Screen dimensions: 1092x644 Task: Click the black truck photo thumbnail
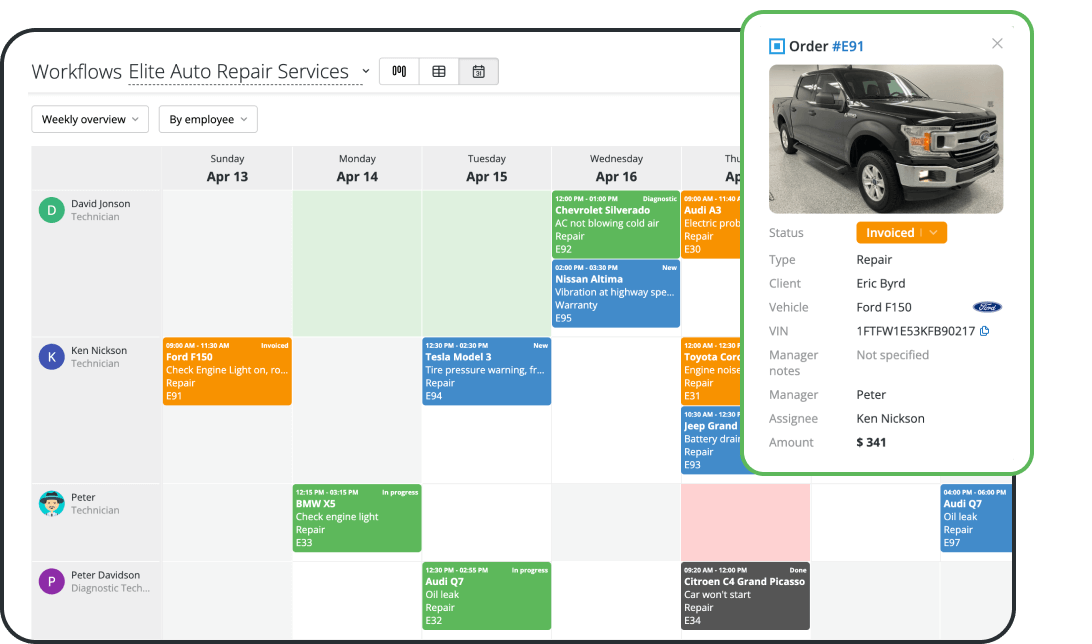pyautogui.click(x=886, y=139)
